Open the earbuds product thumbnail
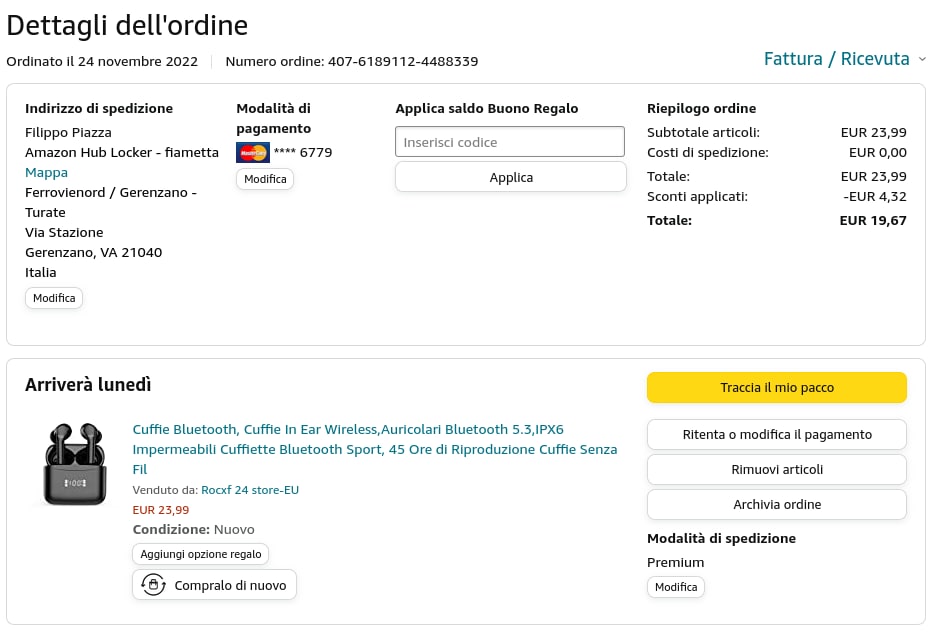 (x=75, y=464)
